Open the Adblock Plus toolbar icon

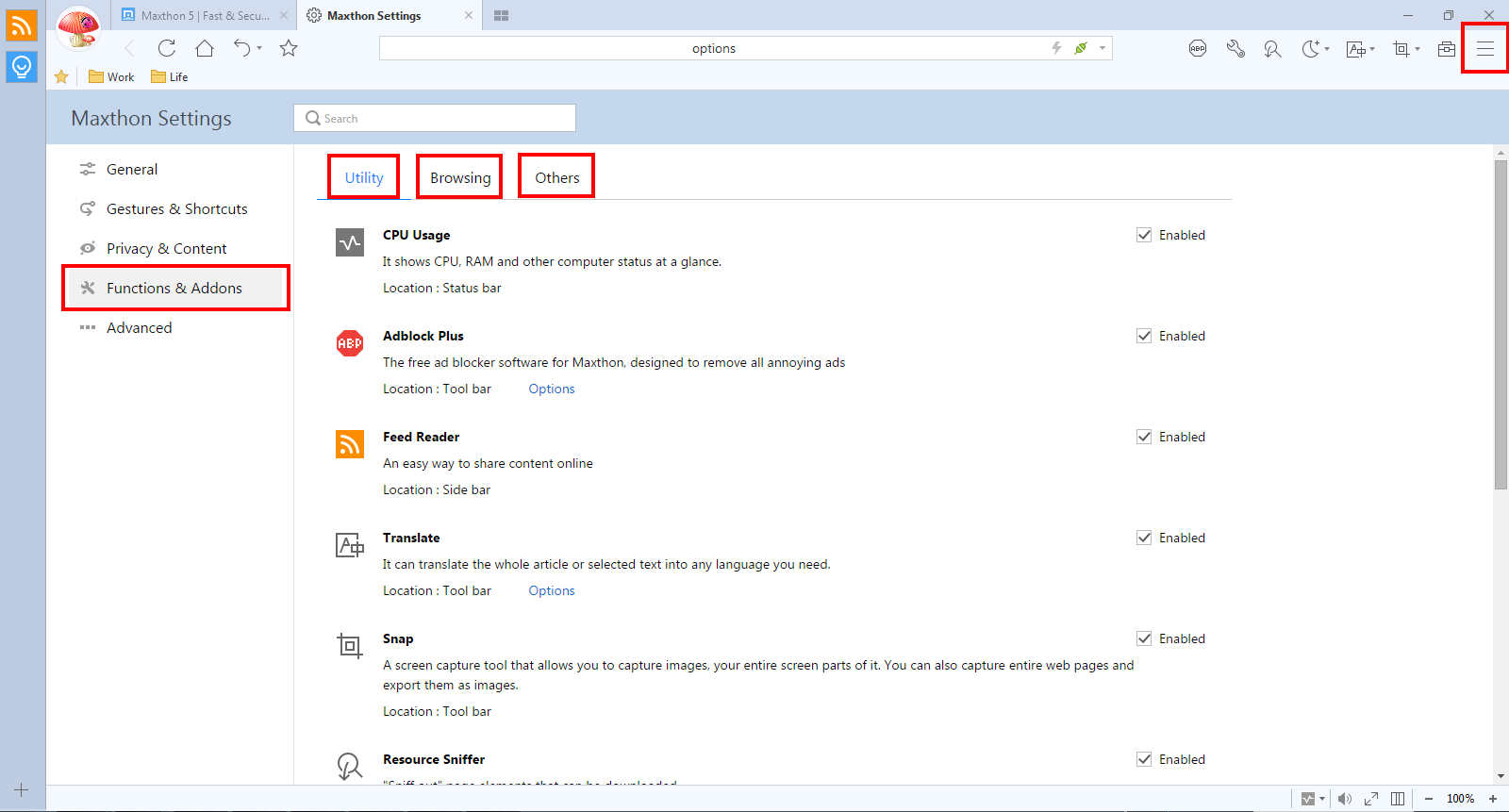[x=1198, y=48]
